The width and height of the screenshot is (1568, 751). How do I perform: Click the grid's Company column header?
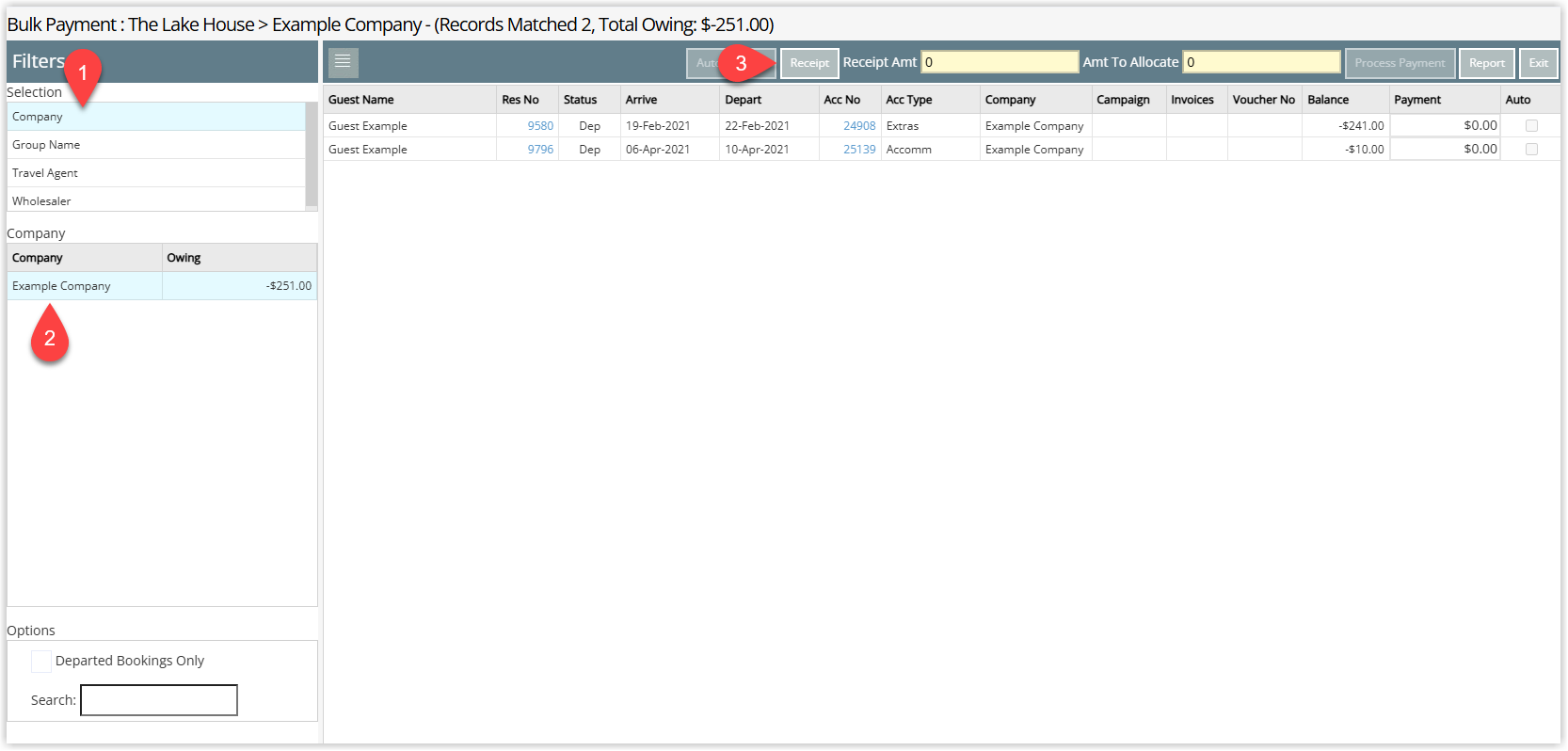coord(1035,100)
